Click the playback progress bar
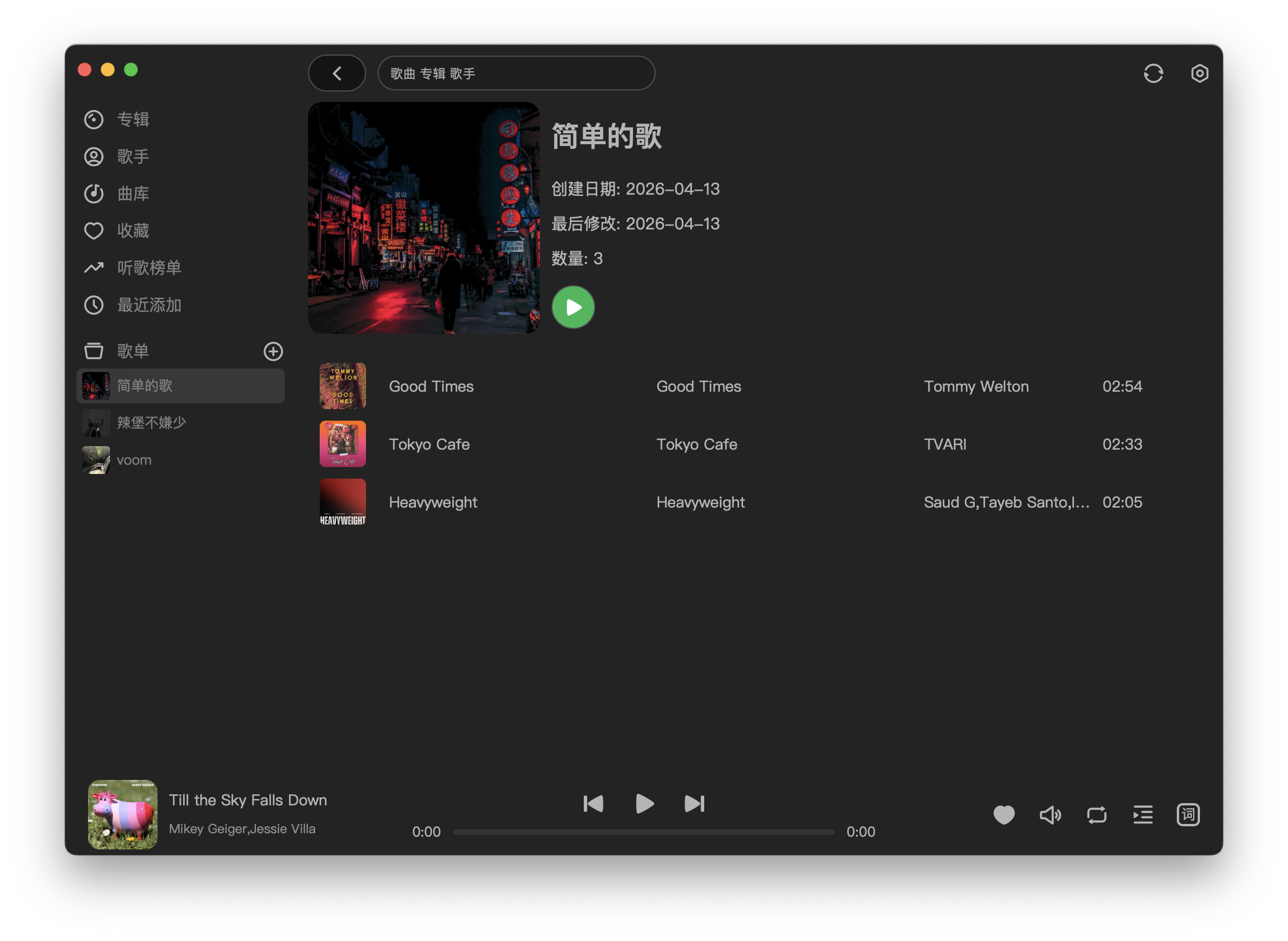1288x941 pixels. [643, 832]
